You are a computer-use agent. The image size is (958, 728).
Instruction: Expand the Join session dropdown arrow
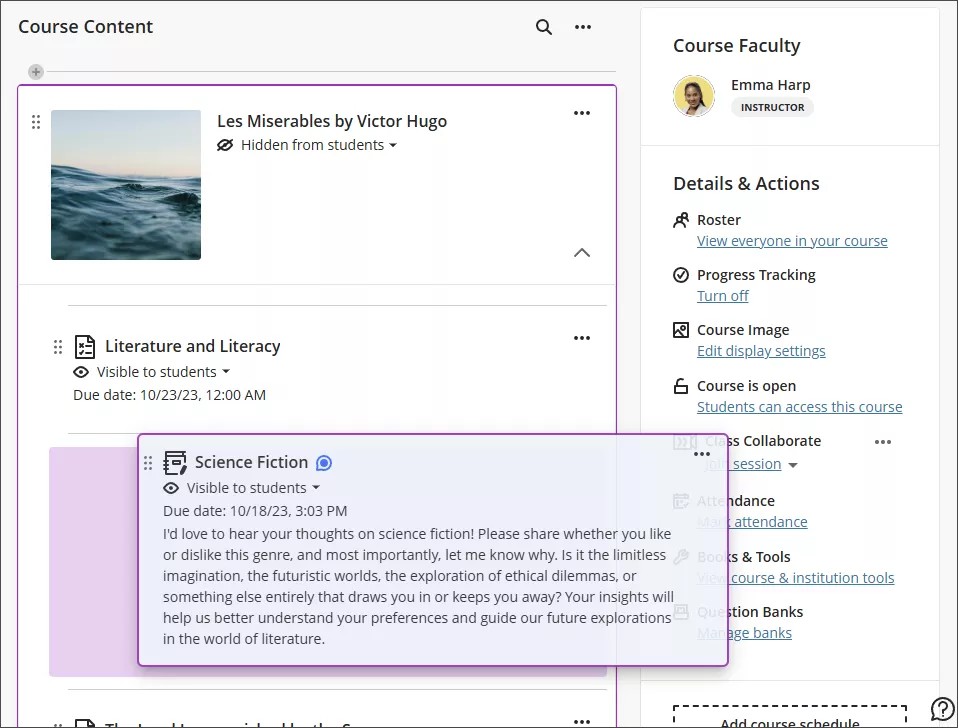pyautogui.click(x=793, y=465)
